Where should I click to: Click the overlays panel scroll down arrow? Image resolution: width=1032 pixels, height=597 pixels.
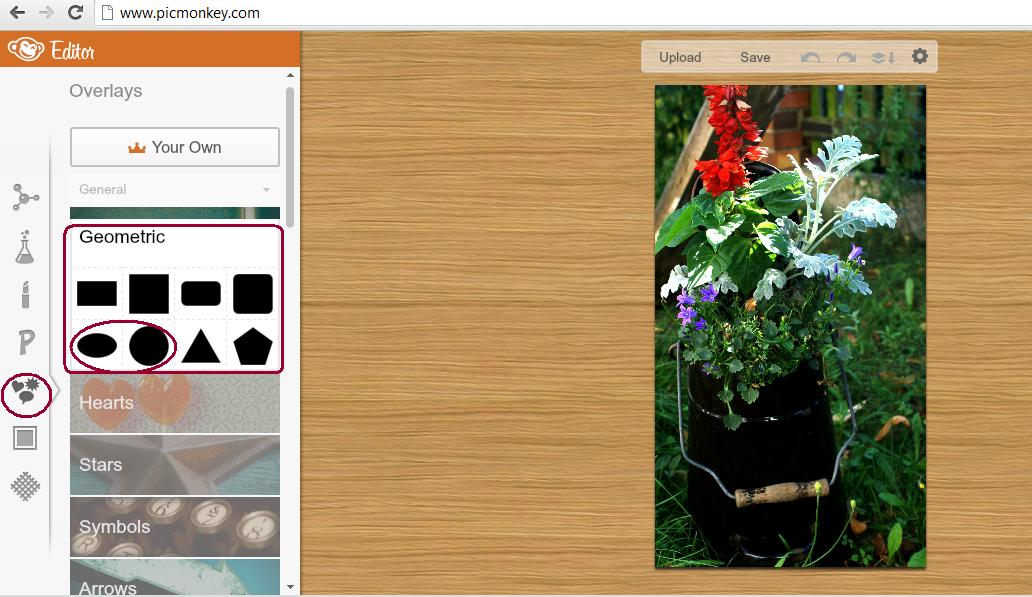[x=290, y=586]
